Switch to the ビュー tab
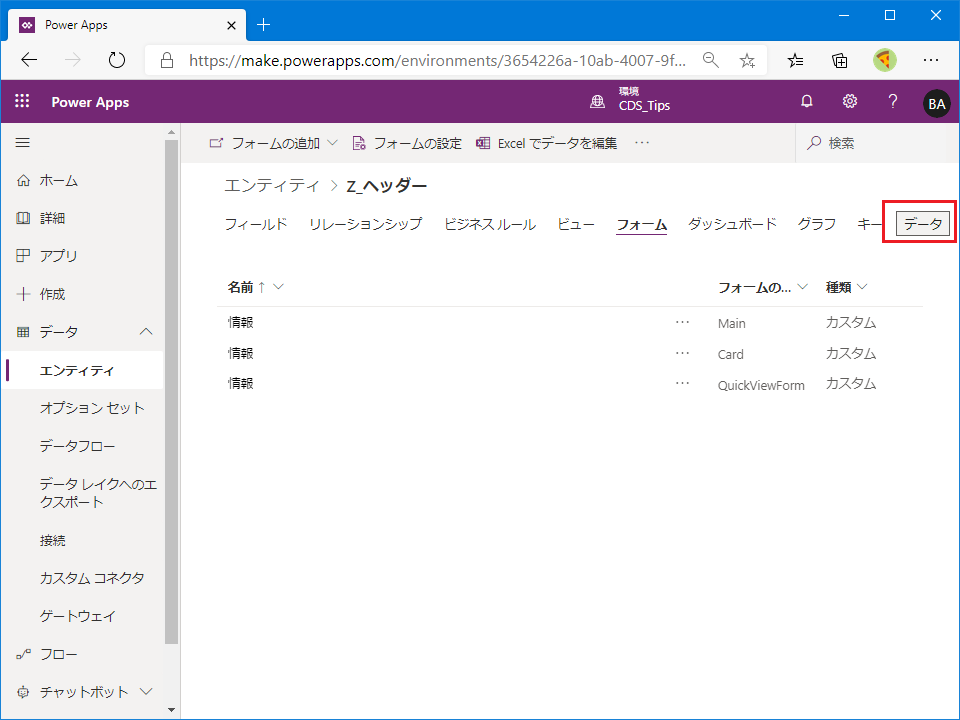 click(x=576, y=224)
